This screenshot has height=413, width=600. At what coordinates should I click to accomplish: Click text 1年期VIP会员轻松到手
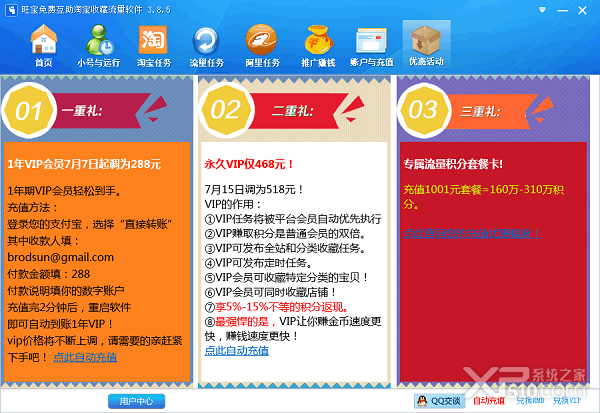(64, 191)
